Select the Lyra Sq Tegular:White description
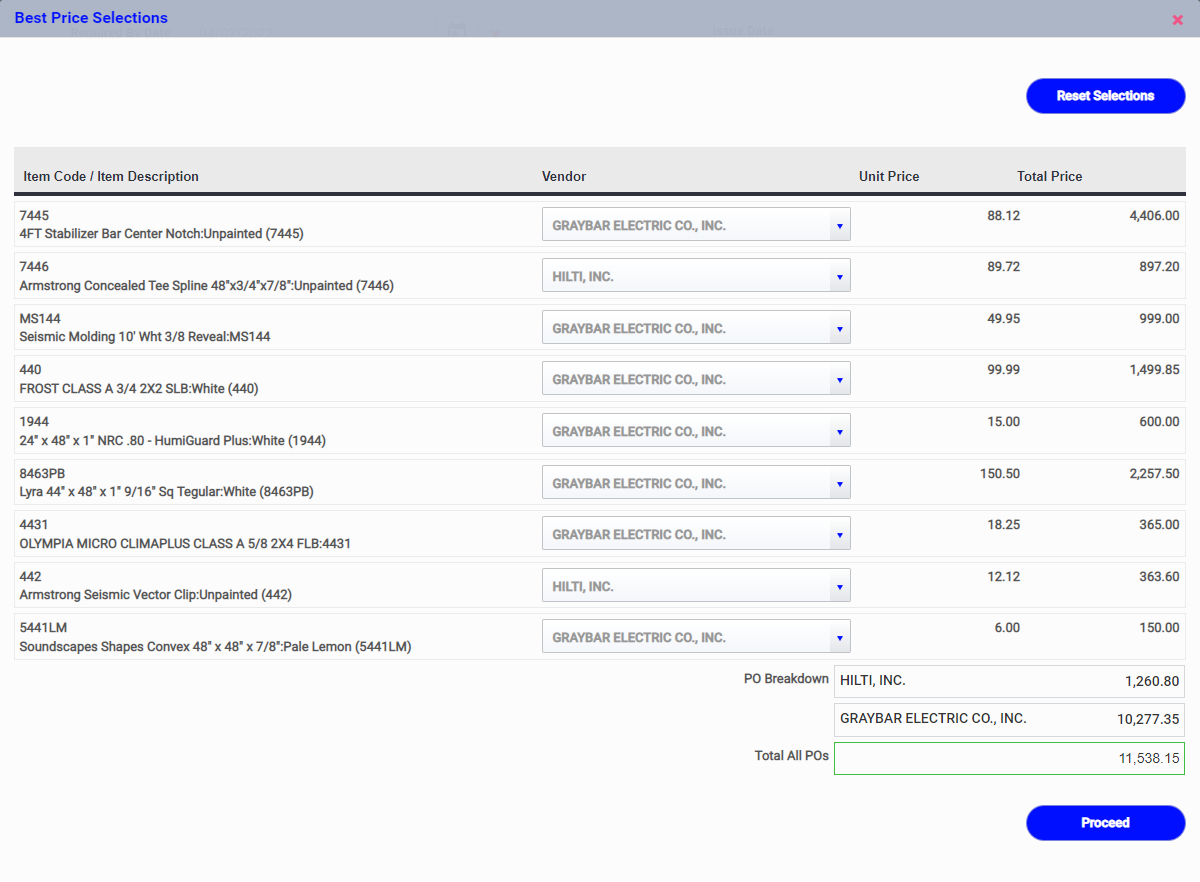This screenshot has width=1200, height=882. tap(167, 492)
